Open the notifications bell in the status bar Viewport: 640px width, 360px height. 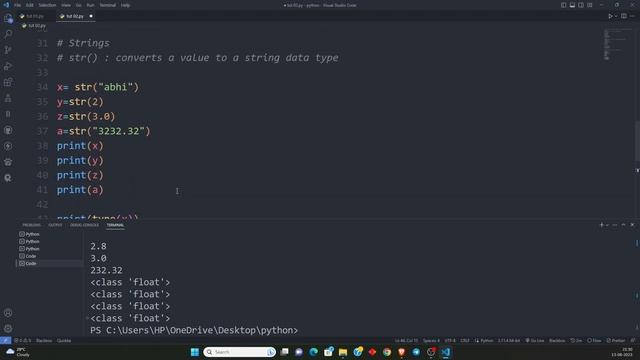pos(633,340)
